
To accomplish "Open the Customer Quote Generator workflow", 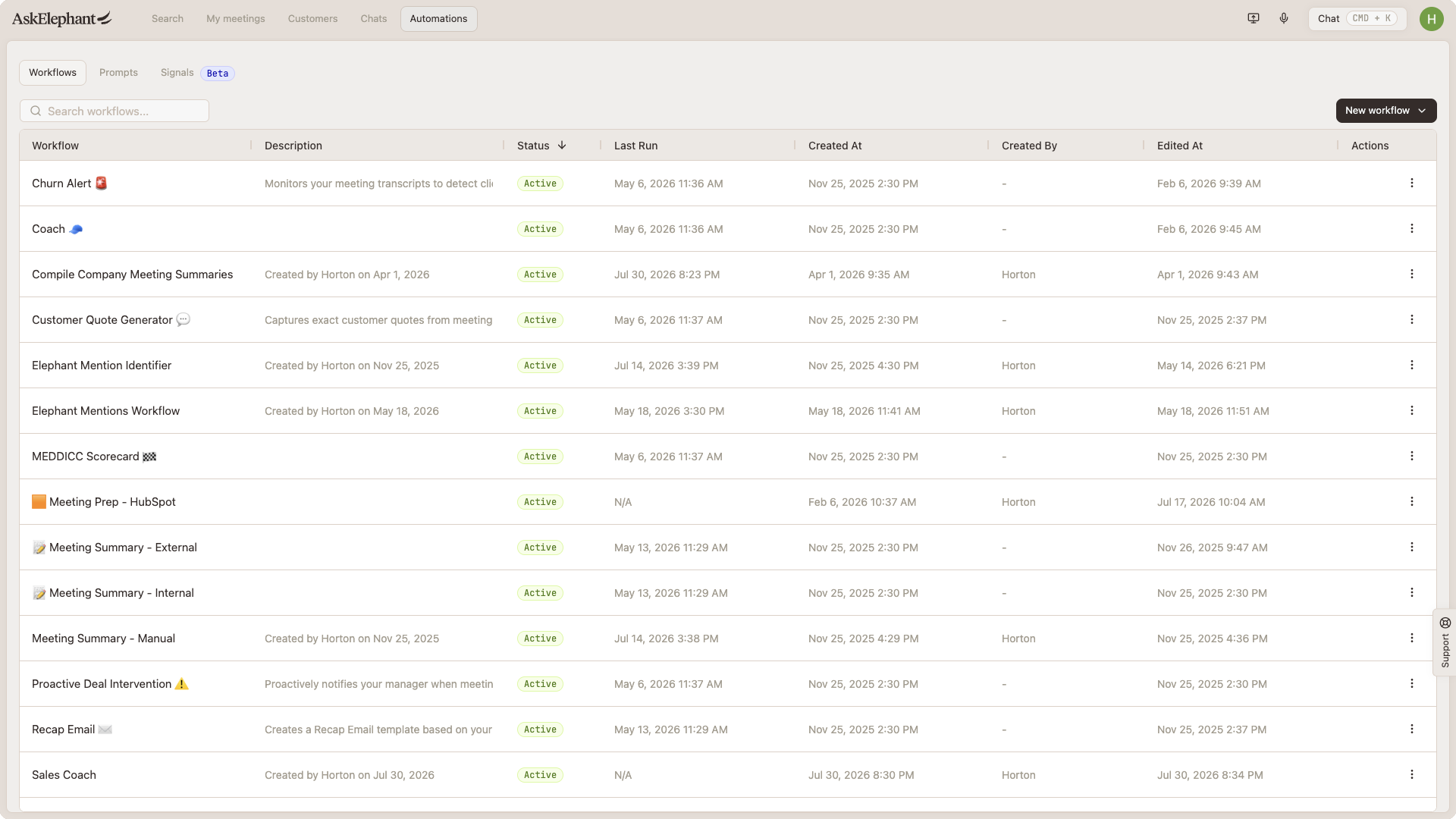I will (111, 320).
